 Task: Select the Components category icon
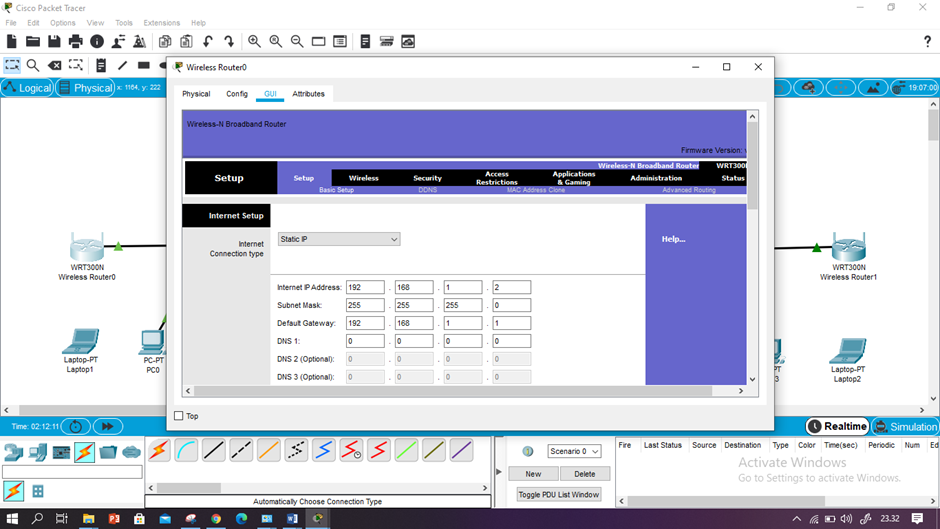[x=61, y=452]
